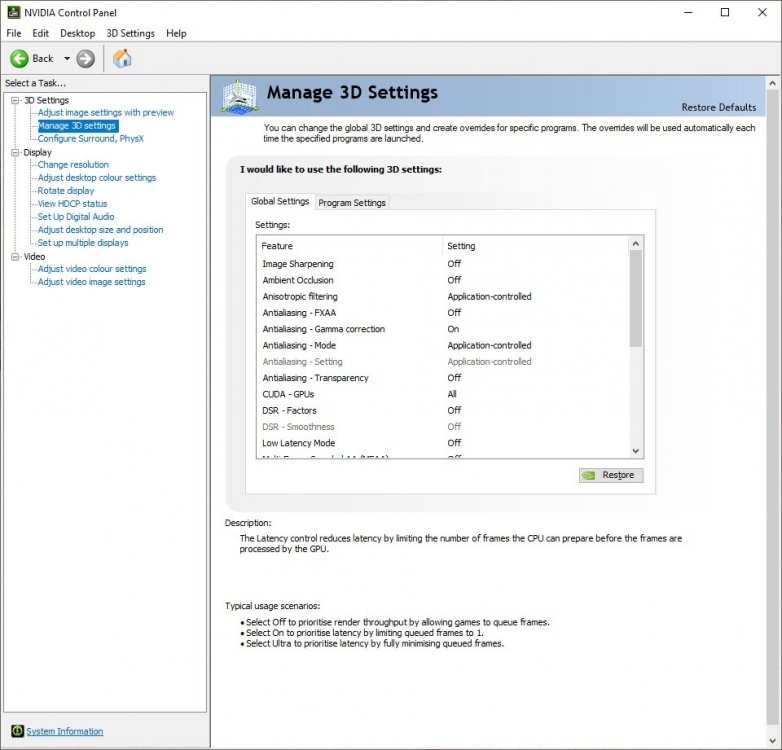The width and height of the screenshot is (782, 750).
Task: Open Anisotropic filtering's Application-controlled value
Action: [489, 297]
